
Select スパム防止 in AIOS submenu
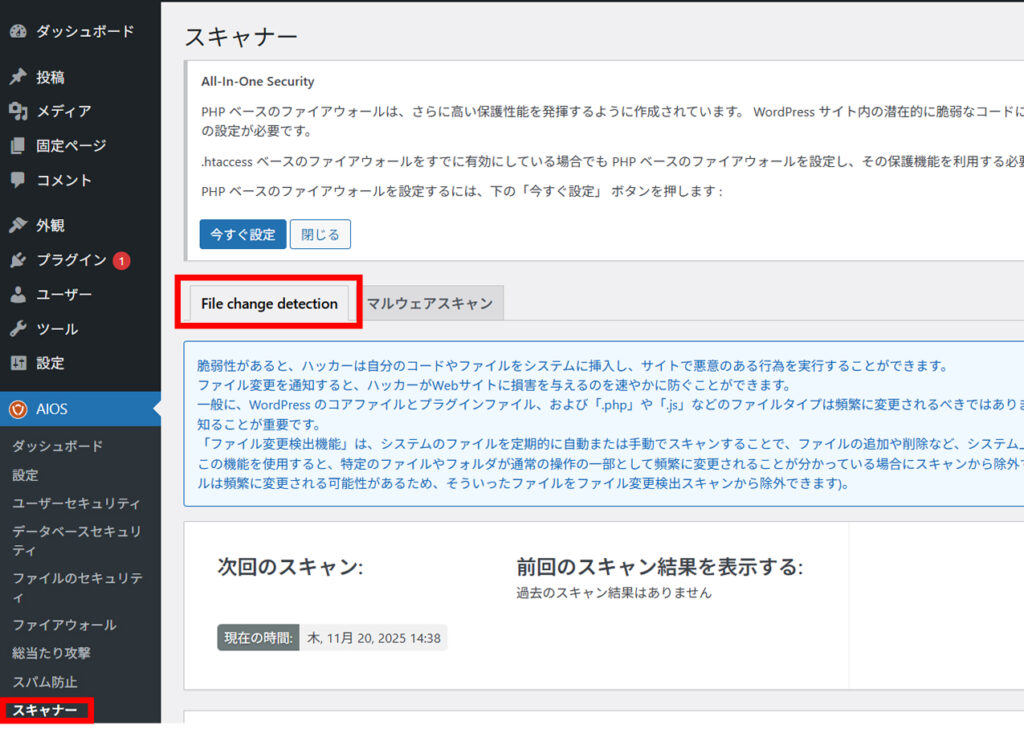(44, 682)
